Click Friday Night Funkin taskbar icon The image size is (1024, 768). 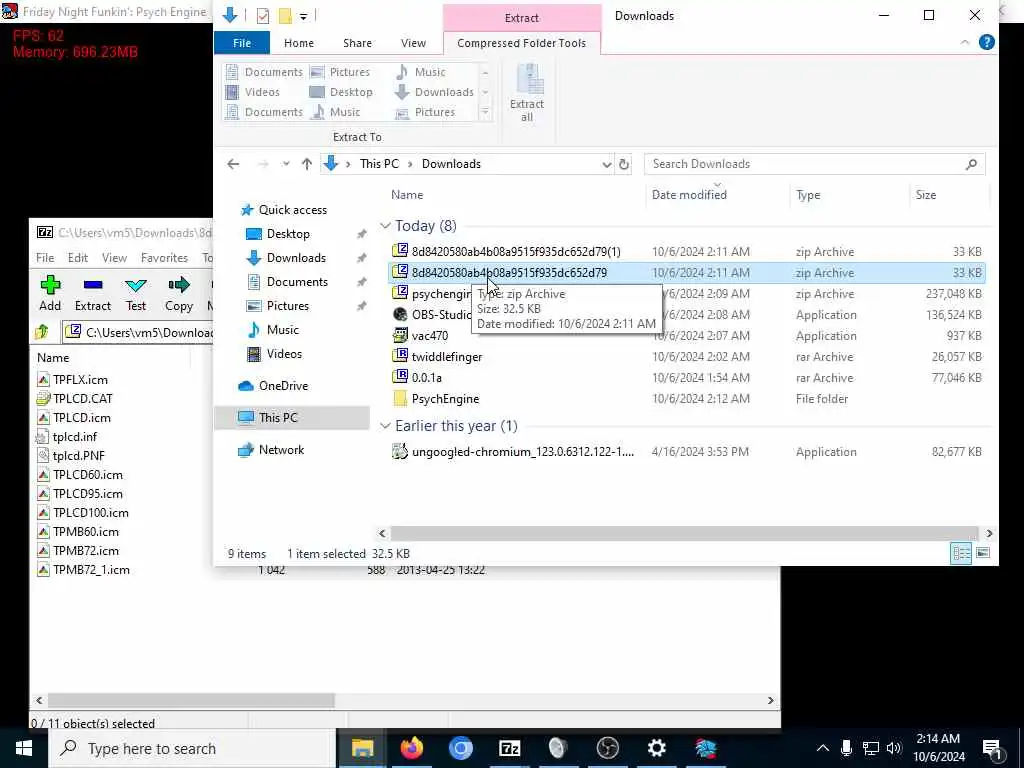point(706,748)
